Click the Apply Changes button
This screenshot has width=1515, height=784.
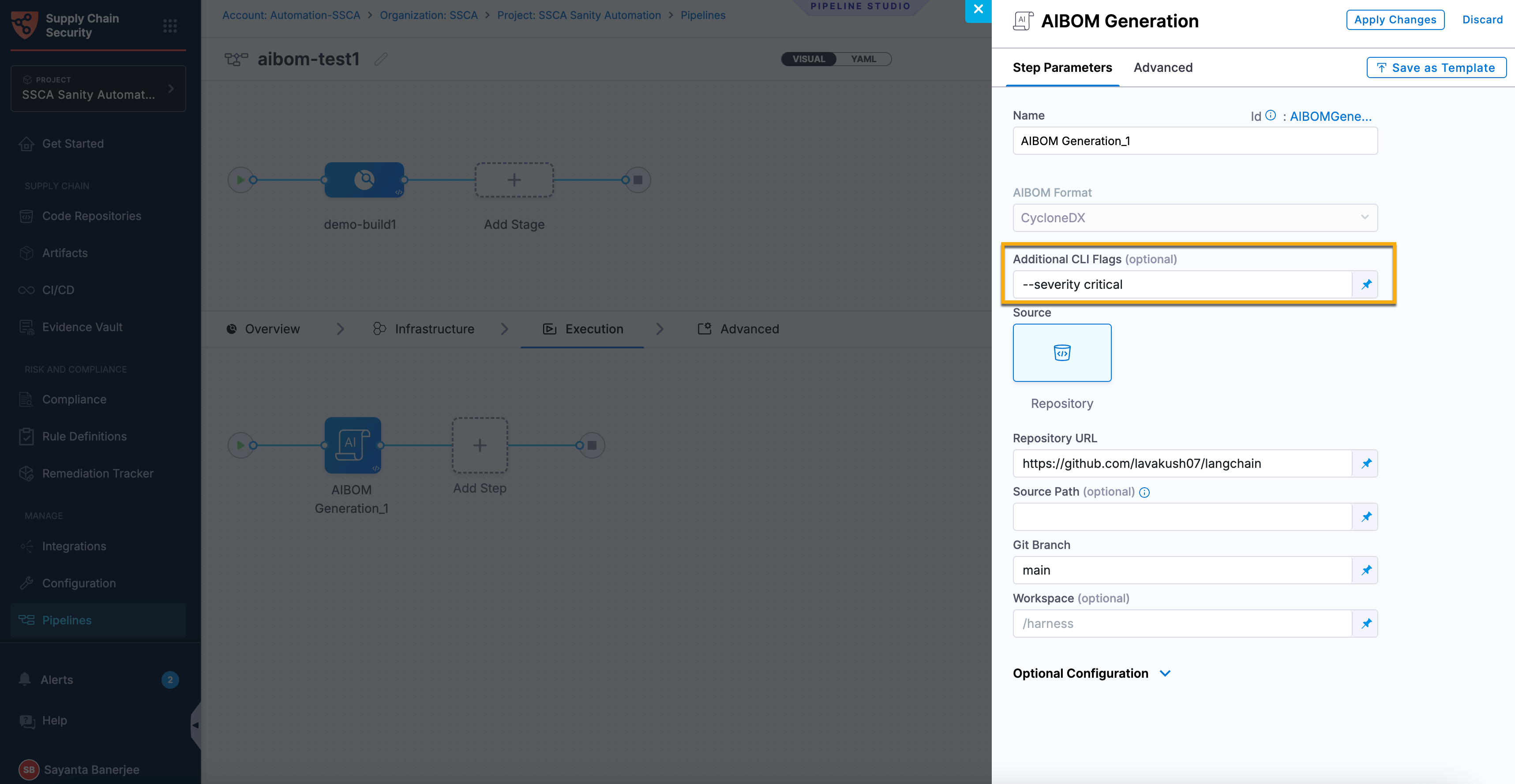tap(1395, 20)
